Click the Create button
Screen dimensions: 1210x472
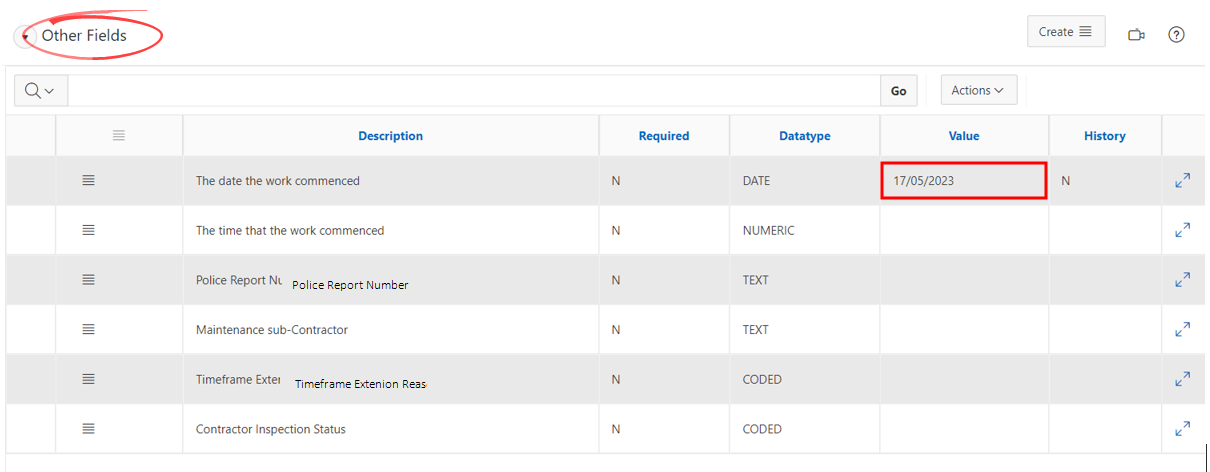coord(1065,32)
